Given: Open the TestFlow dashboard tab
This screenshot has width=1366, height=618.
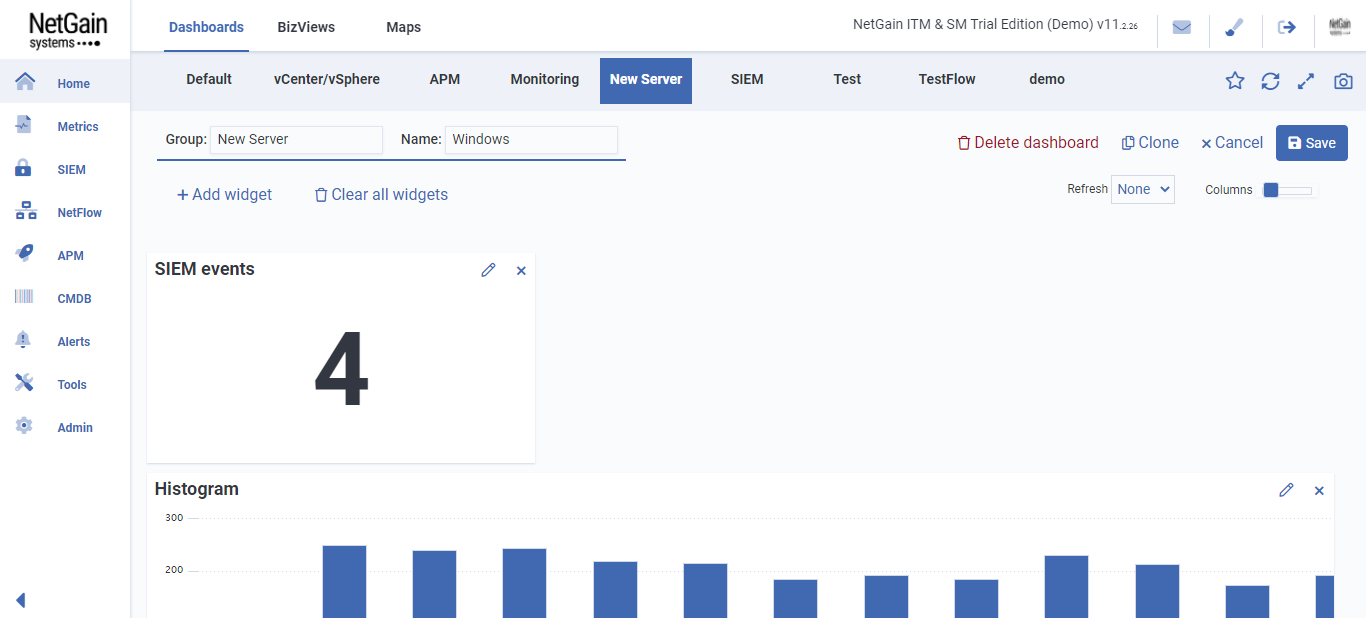Looking at the screenshot, I should [x=947, y=80].
